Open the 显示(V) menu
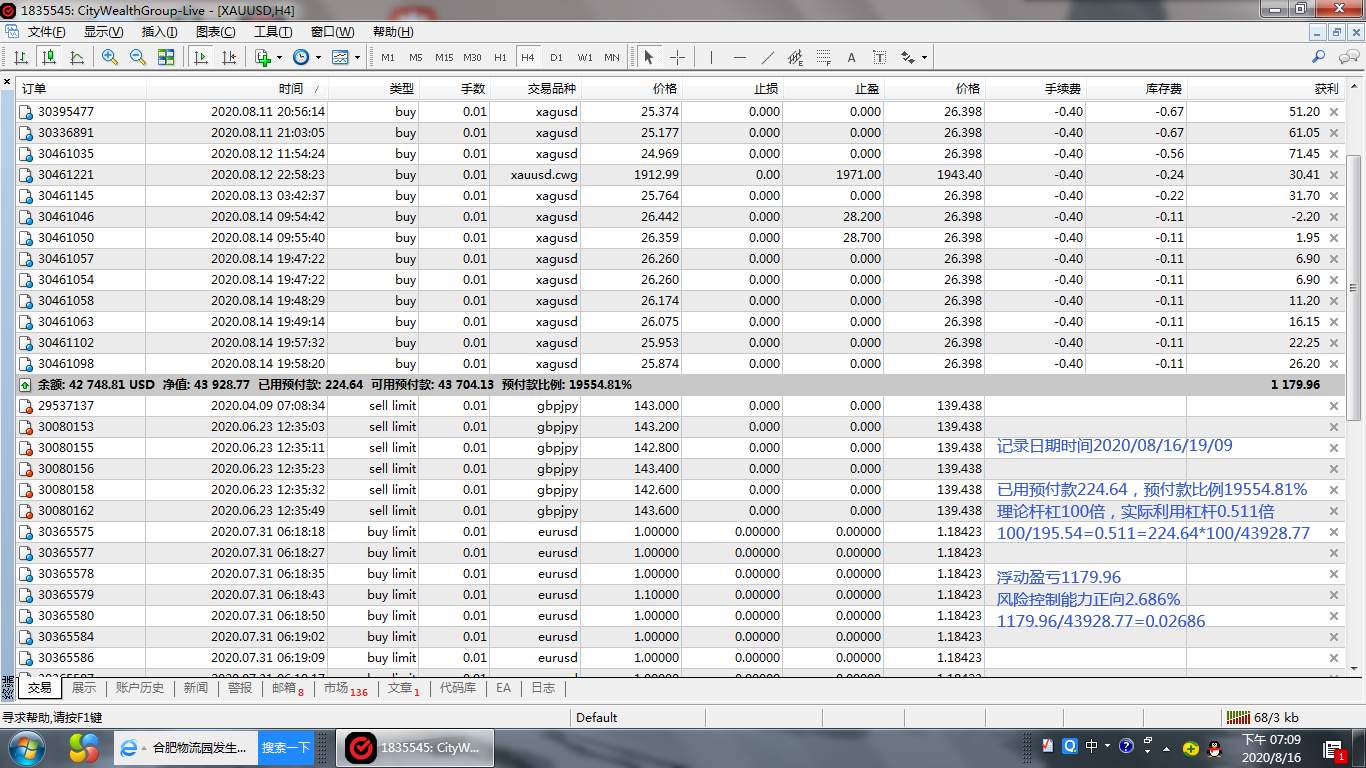Screen dimensions: 1366x768 (103, 32)
